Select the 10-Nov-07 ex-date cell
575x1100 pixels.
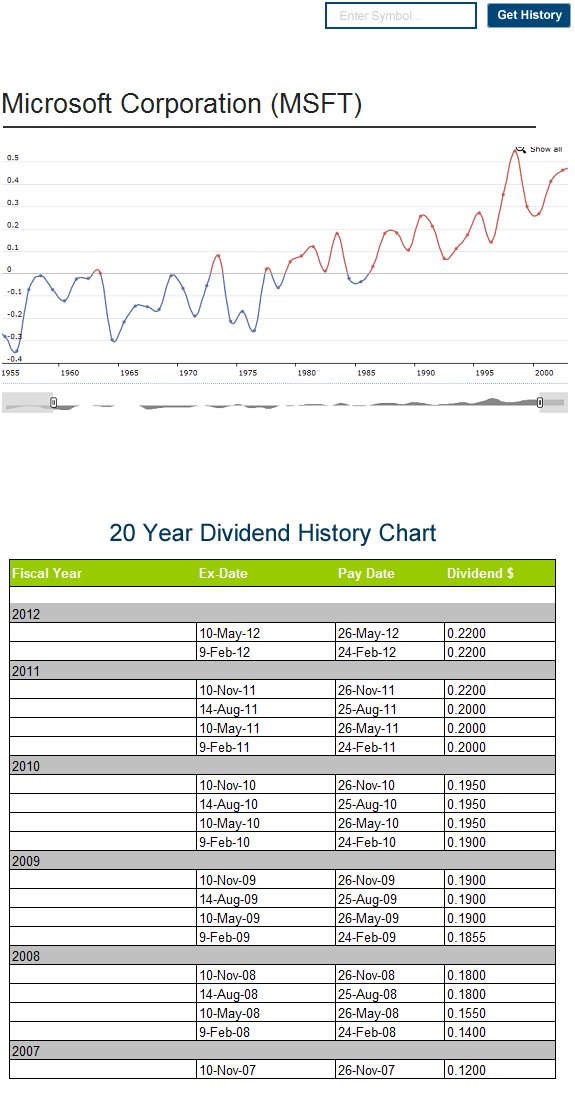[x=266, y=1069]
